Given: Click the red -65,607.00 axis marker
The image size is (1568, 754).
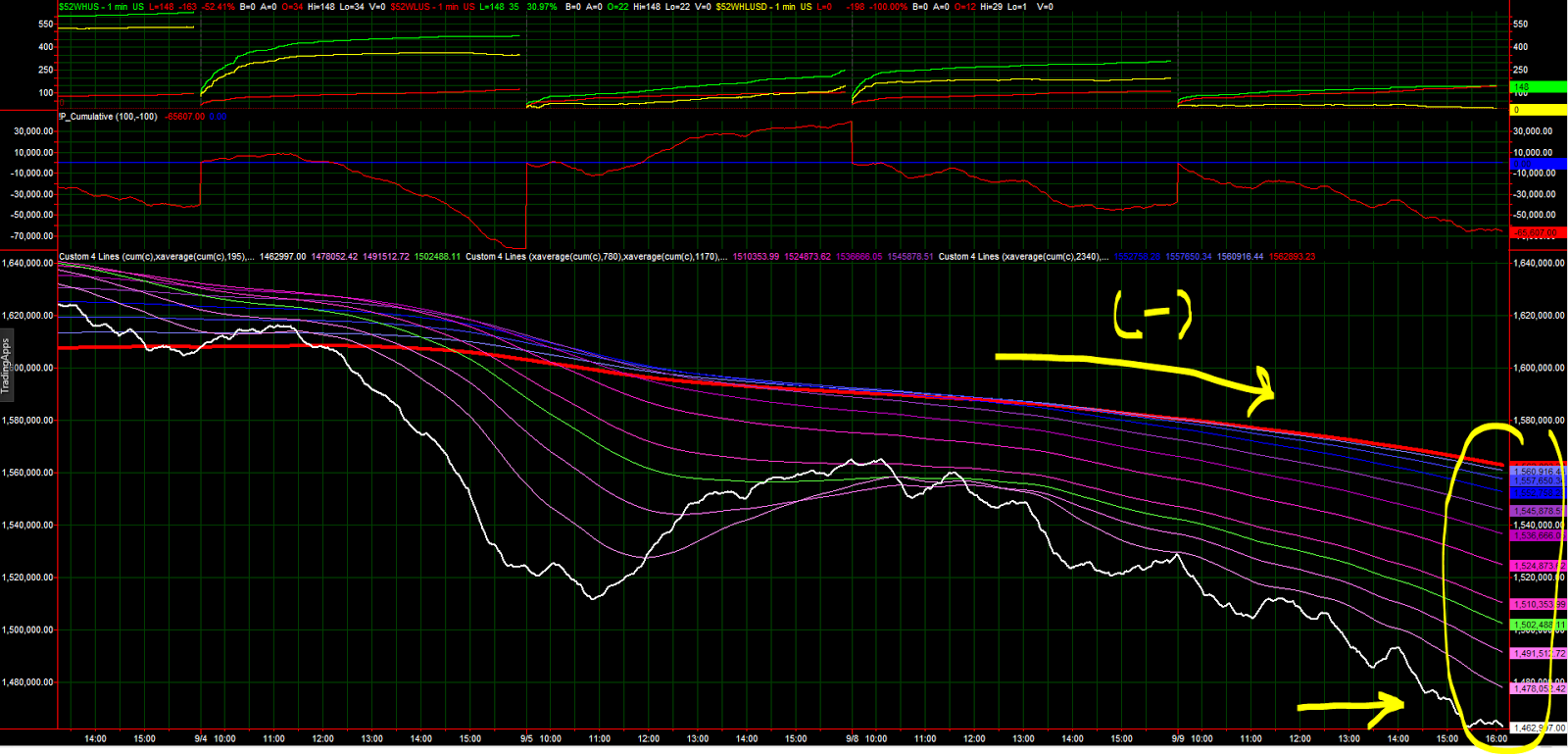Looking at the screenshot, I should coord(1538,233).
